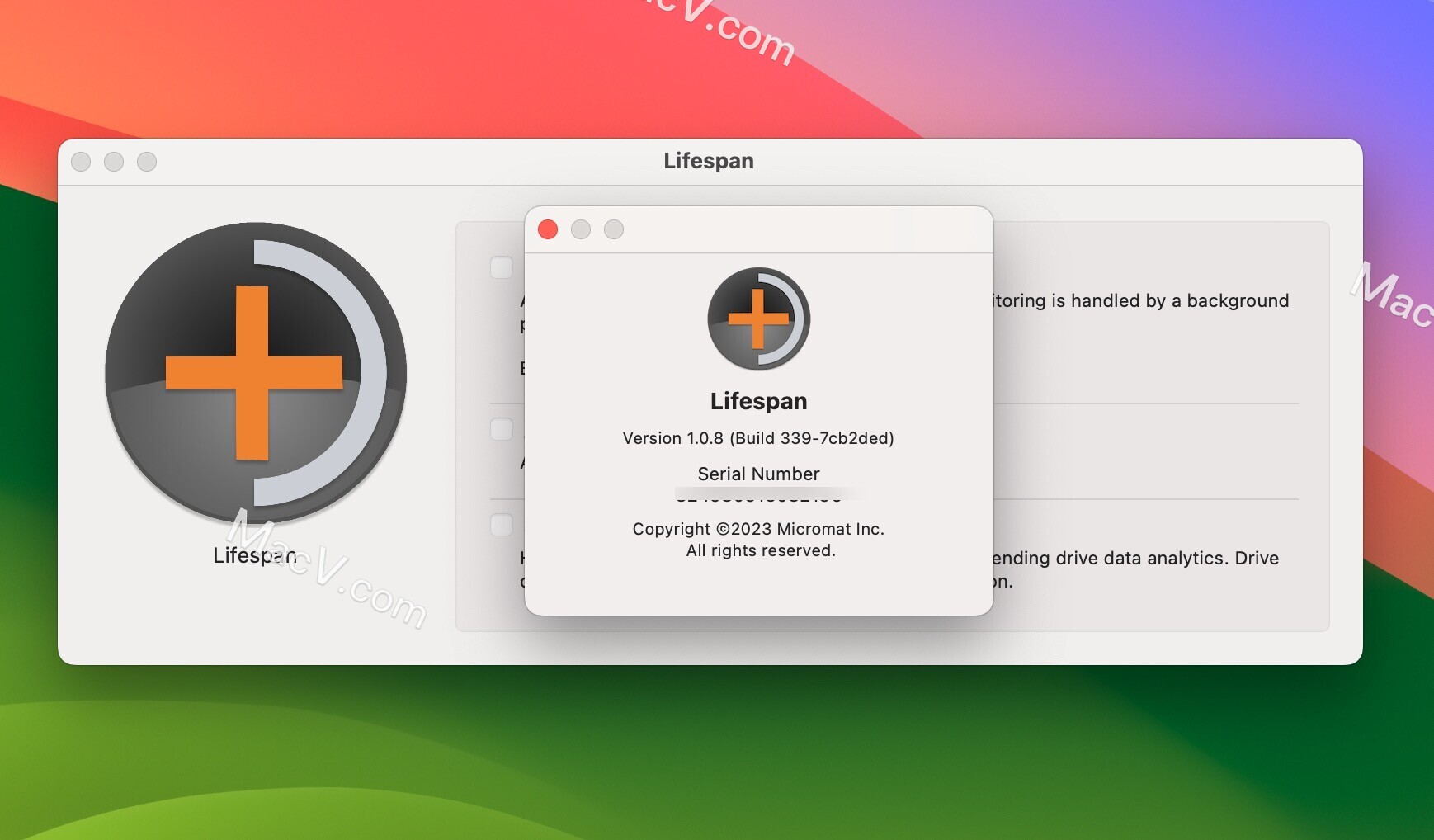1434x840 pixels.
Task: Click the text 'toring is handled by a background'
Action: 1141,301
